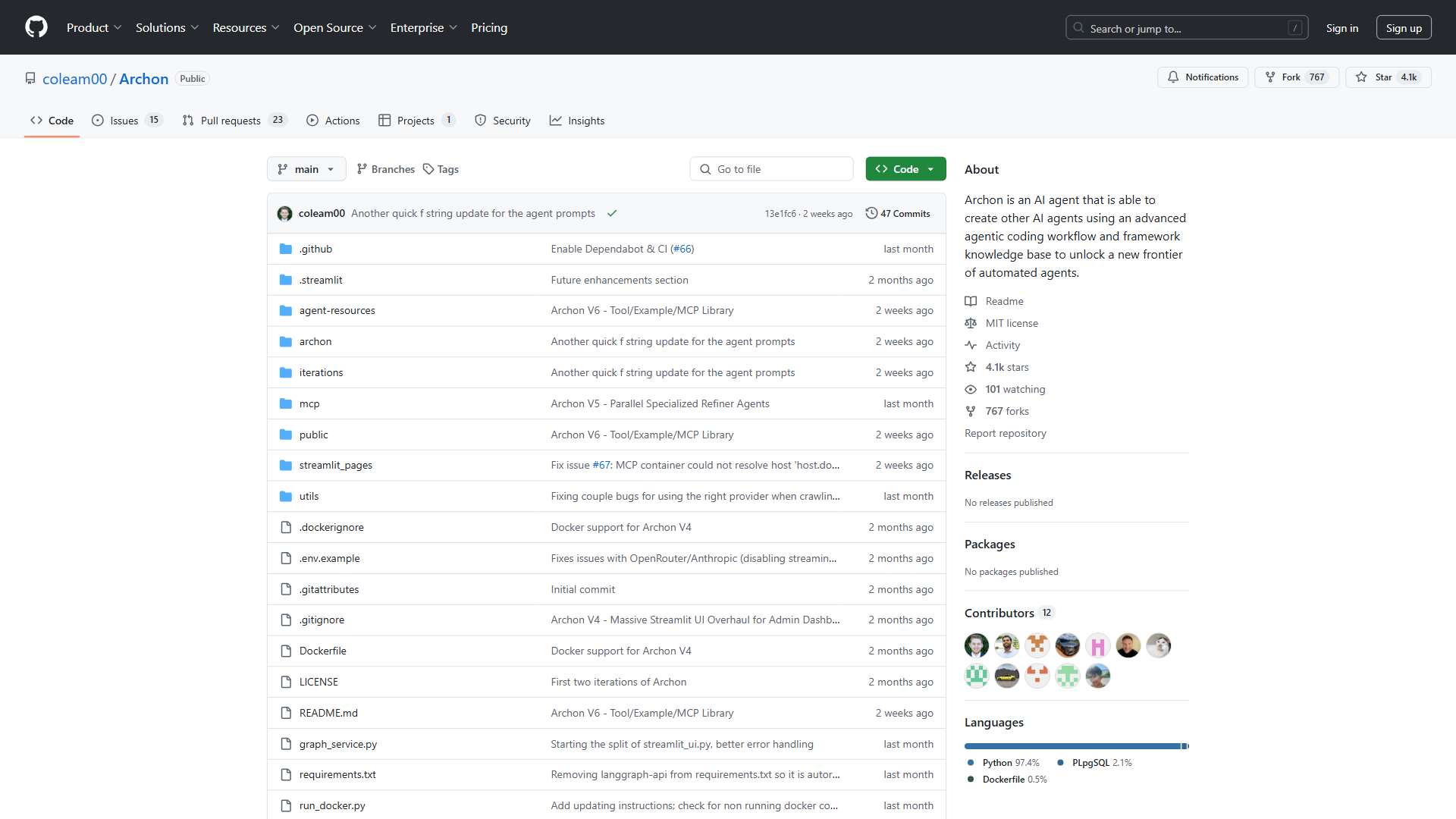Switch to the Actions tab

tap(333, 121)
